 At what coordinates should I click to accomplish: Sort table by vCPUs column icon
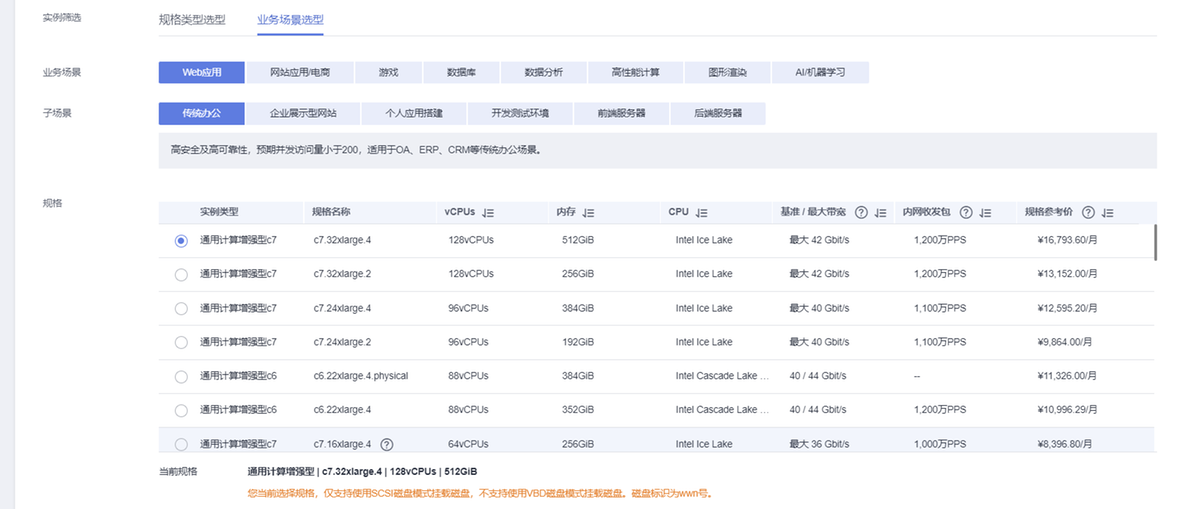point(489,212)
